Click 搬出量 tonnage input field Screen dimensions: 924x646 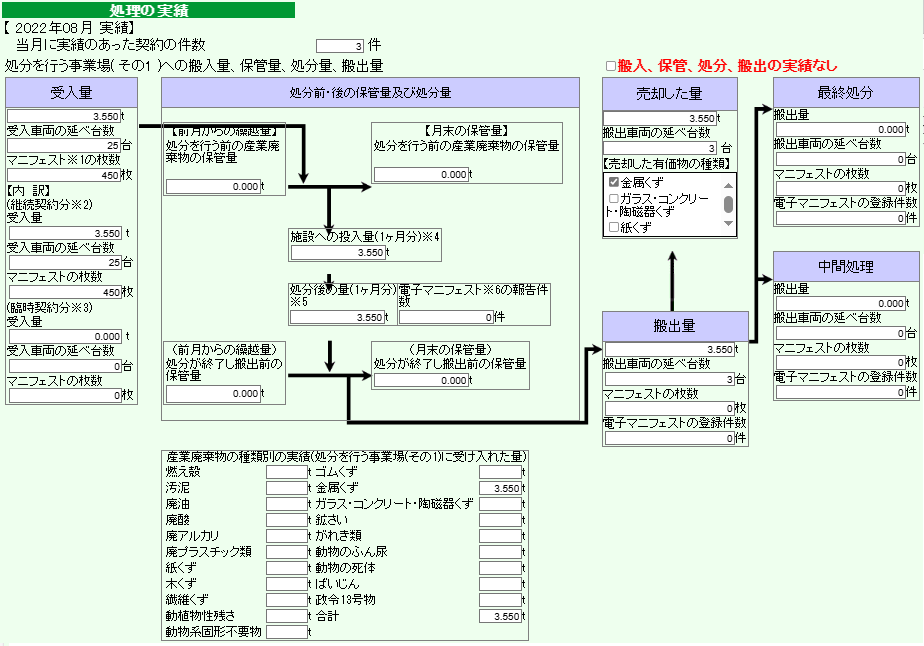click(x=670, y=350)
